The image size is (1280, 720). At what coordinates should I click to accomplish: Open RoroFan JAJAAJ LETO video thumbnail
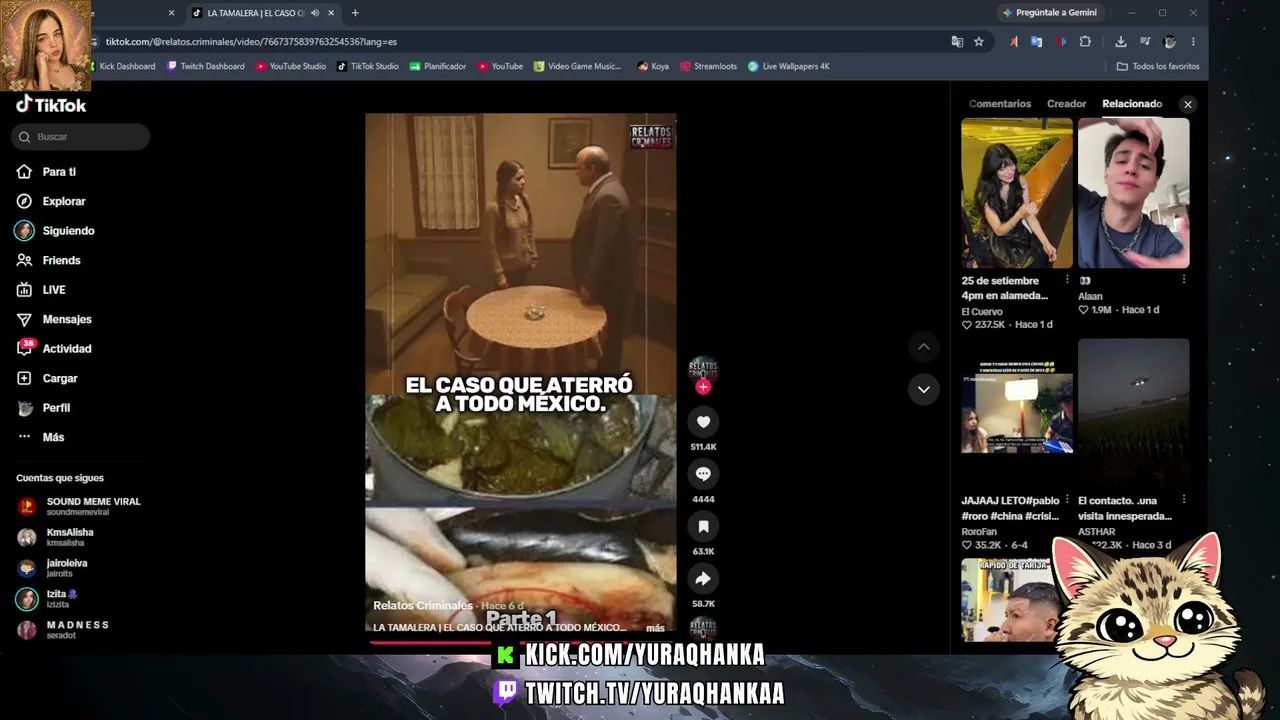click(x=1017, y=413)
